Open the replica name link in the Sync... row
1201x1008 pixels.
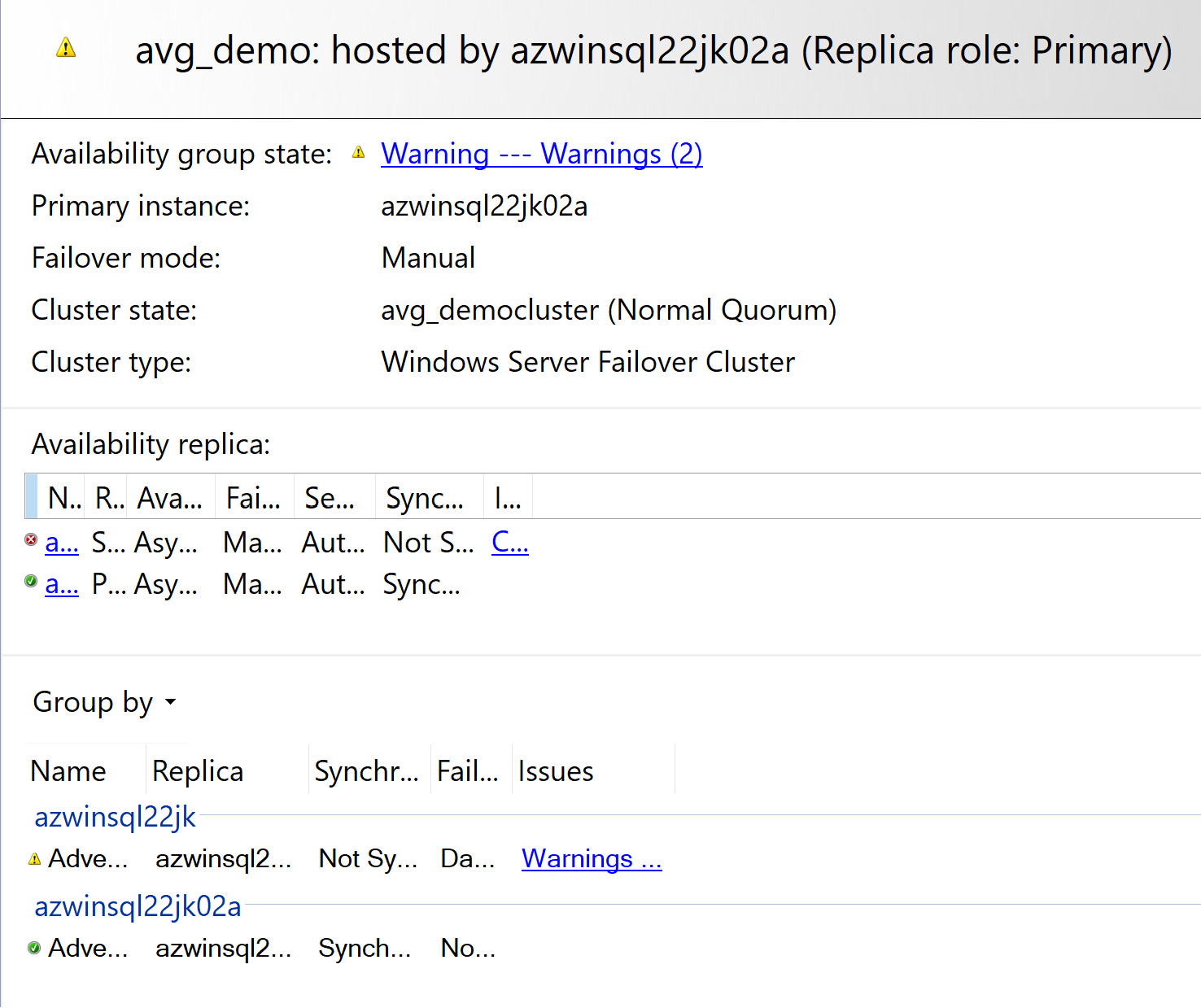click(x=62, y=584)
